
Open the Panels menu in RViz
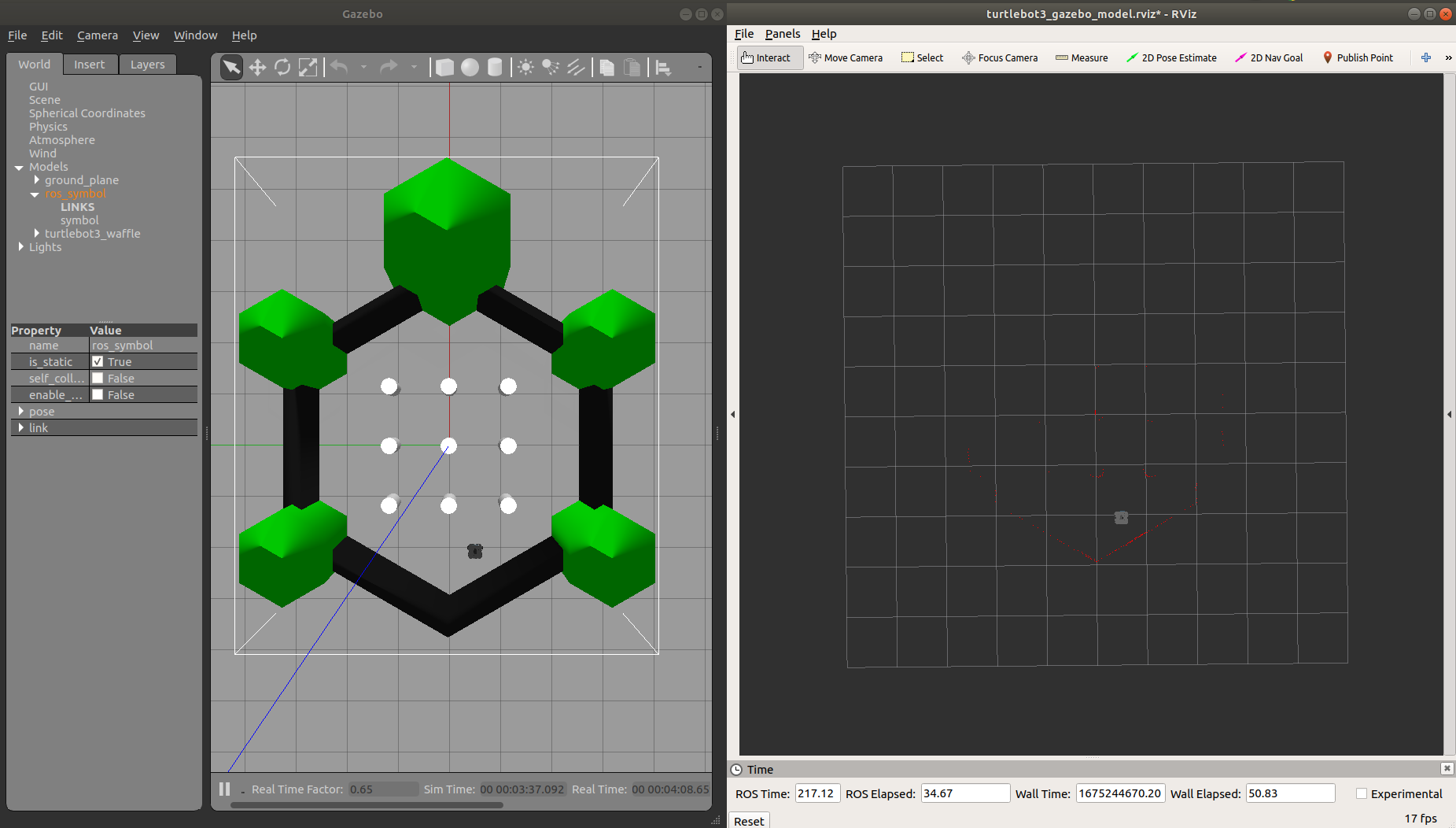pyautogui.click(x=783, y=34)
